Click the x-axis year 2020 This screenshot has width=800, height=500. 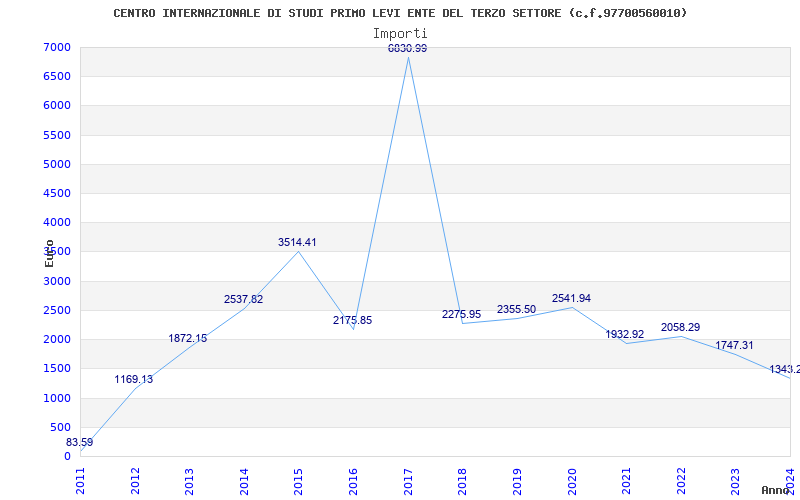tap(571, 482)
